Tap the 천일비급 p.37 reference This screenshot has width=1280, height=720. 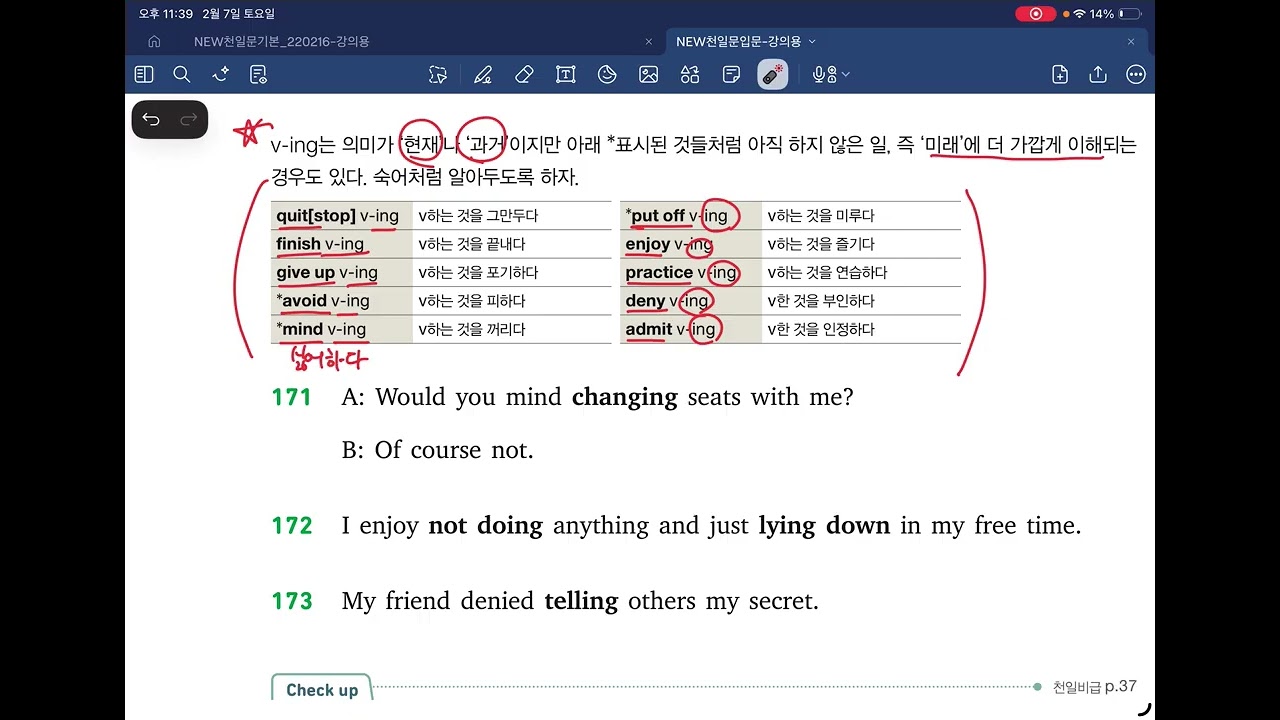tap(1094, 687)
